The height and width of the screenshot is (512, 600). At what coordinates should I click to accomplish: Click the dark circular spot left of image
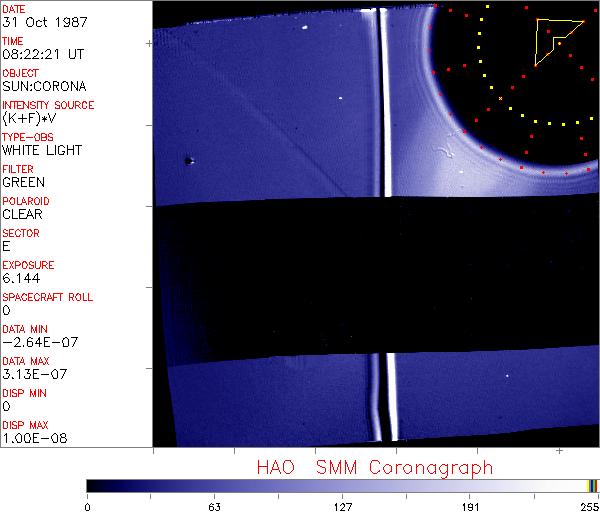point(187,160)
